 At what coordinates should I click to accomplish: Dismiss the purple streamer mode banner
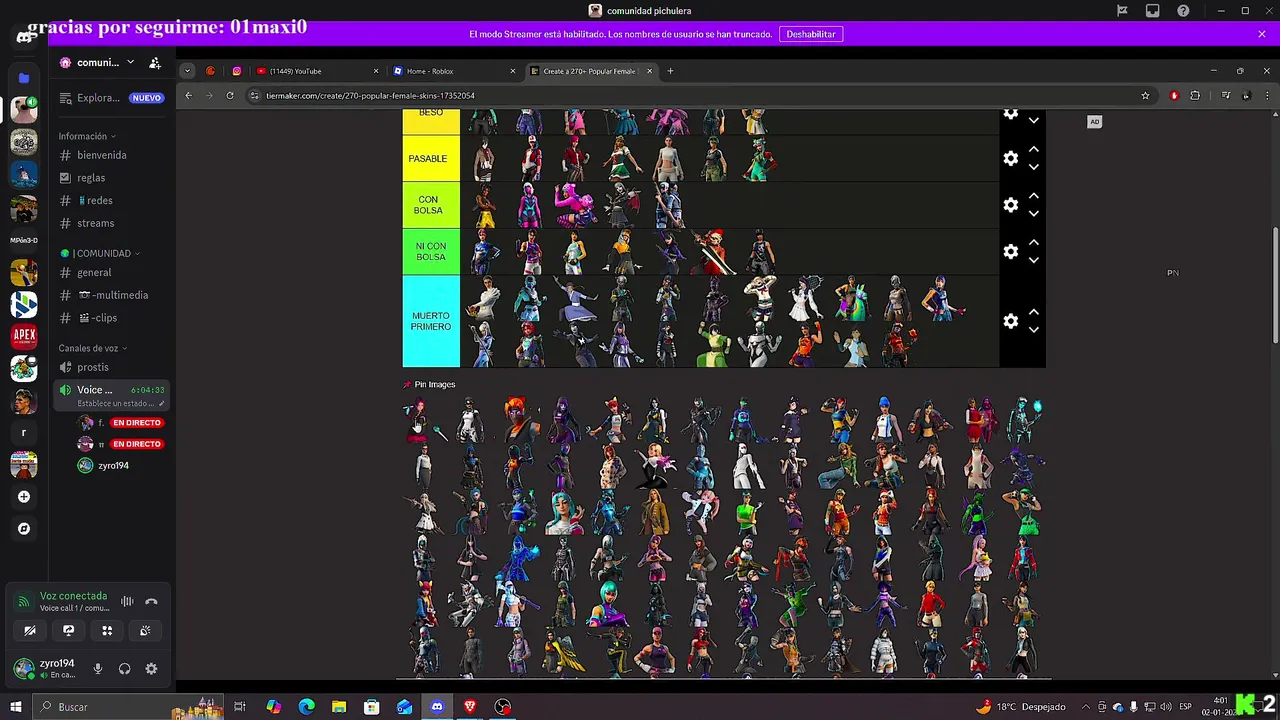click(x=1262, y=34)
